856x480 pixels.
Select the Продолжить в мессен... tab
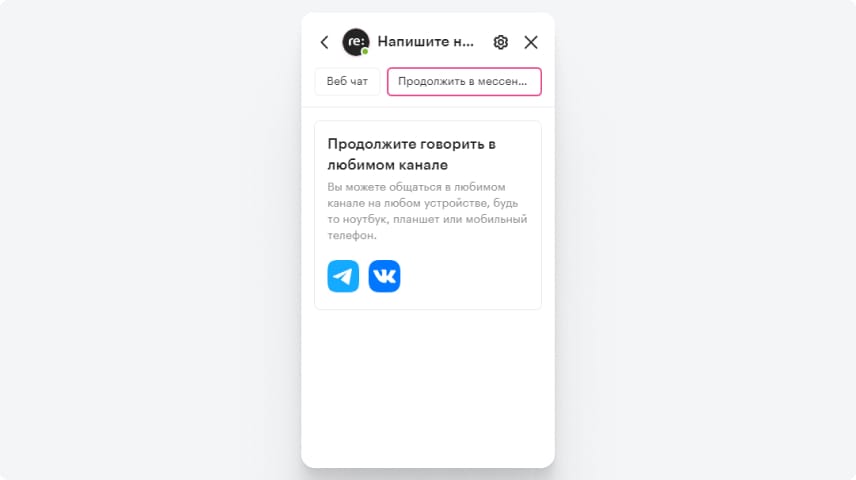click(464, 81)
